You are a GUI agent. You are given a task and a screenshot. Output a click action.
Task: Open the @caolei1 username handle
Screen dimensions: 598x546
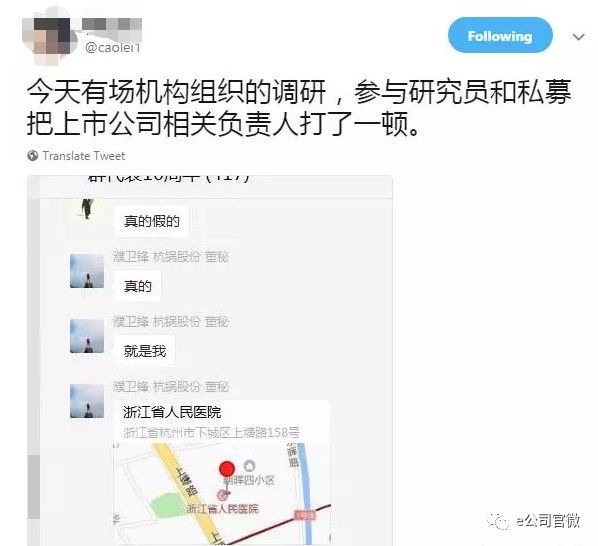(x=113, y=48)
